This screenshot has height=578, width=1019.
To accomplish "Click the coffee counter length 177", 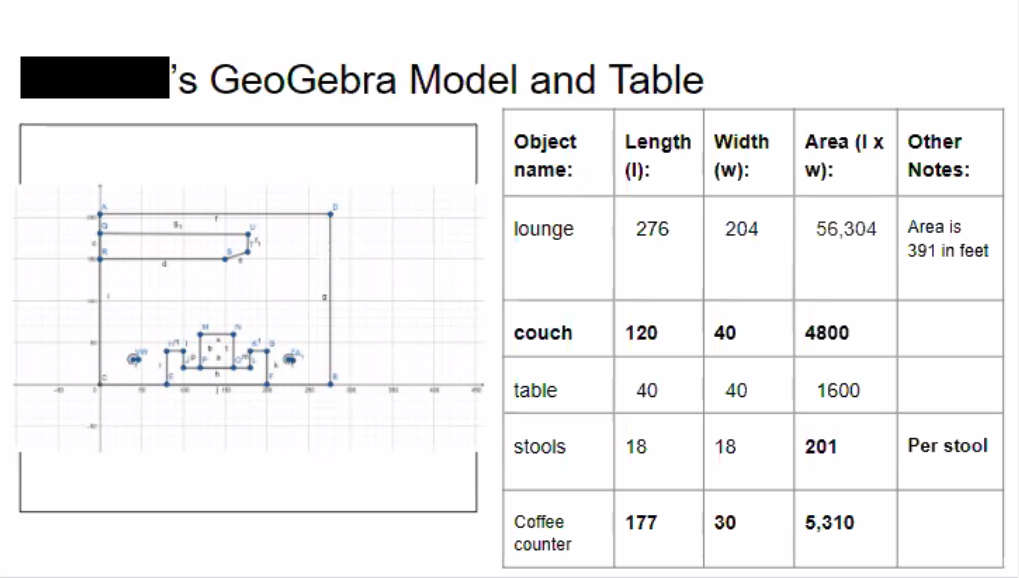I will pyautogui.click(x=641, y=523).
